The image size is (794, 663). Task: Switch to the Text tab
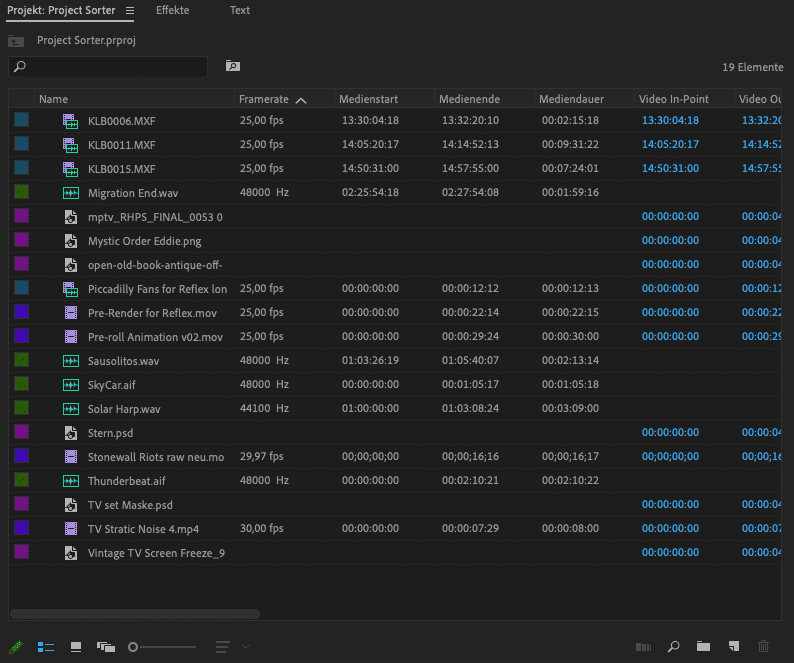(240, 11)
